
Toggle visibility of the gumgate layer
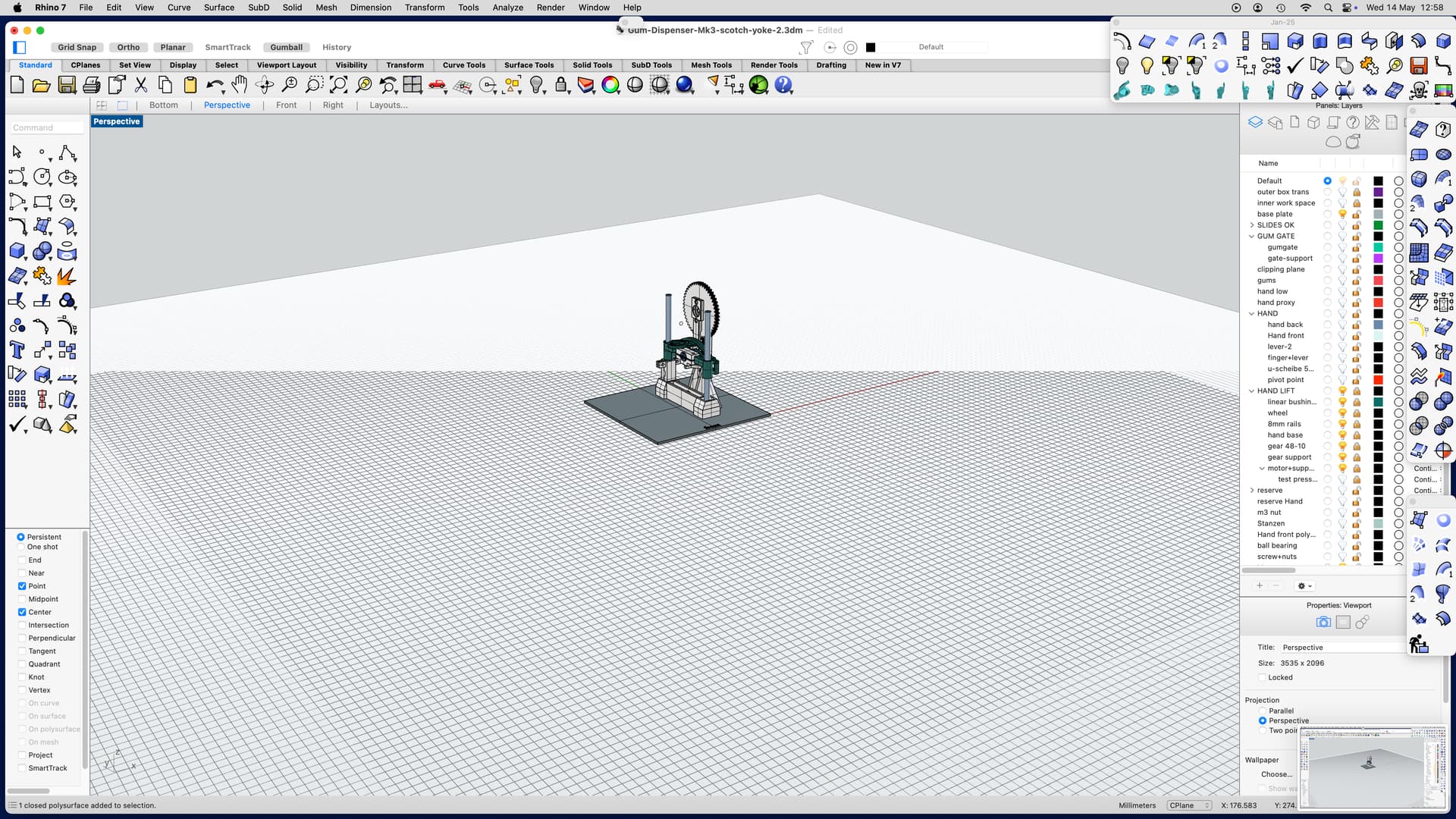coord(1342,247)
